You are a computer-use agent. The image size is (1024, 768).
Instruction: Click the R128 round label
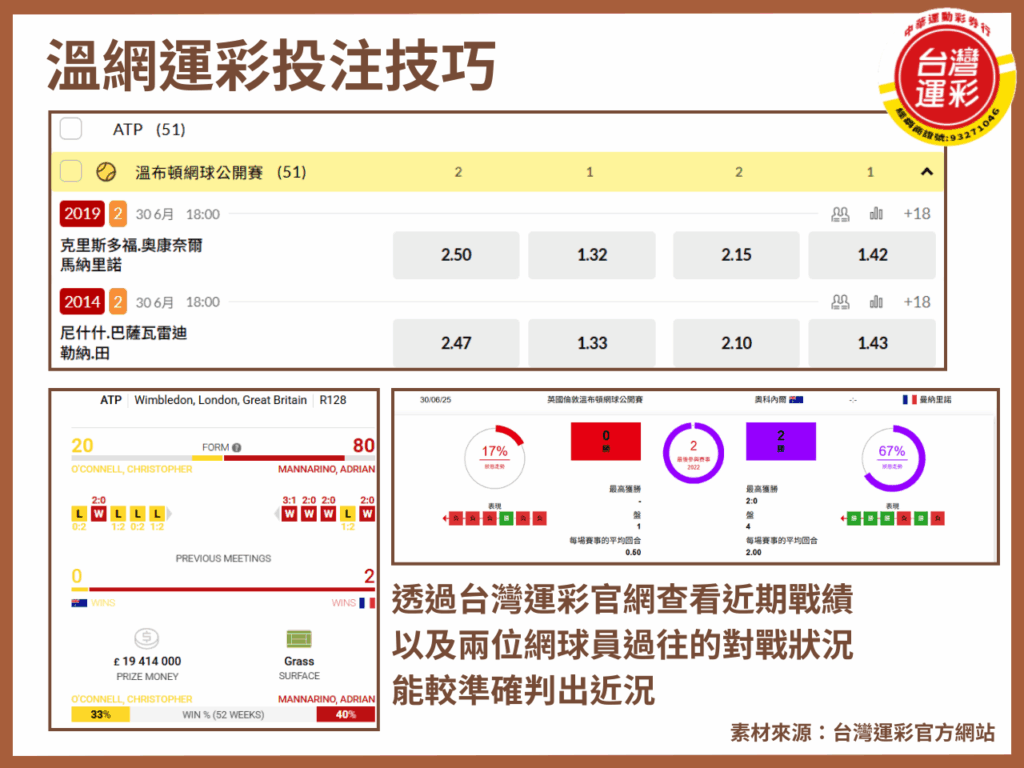tap(332, 400)
